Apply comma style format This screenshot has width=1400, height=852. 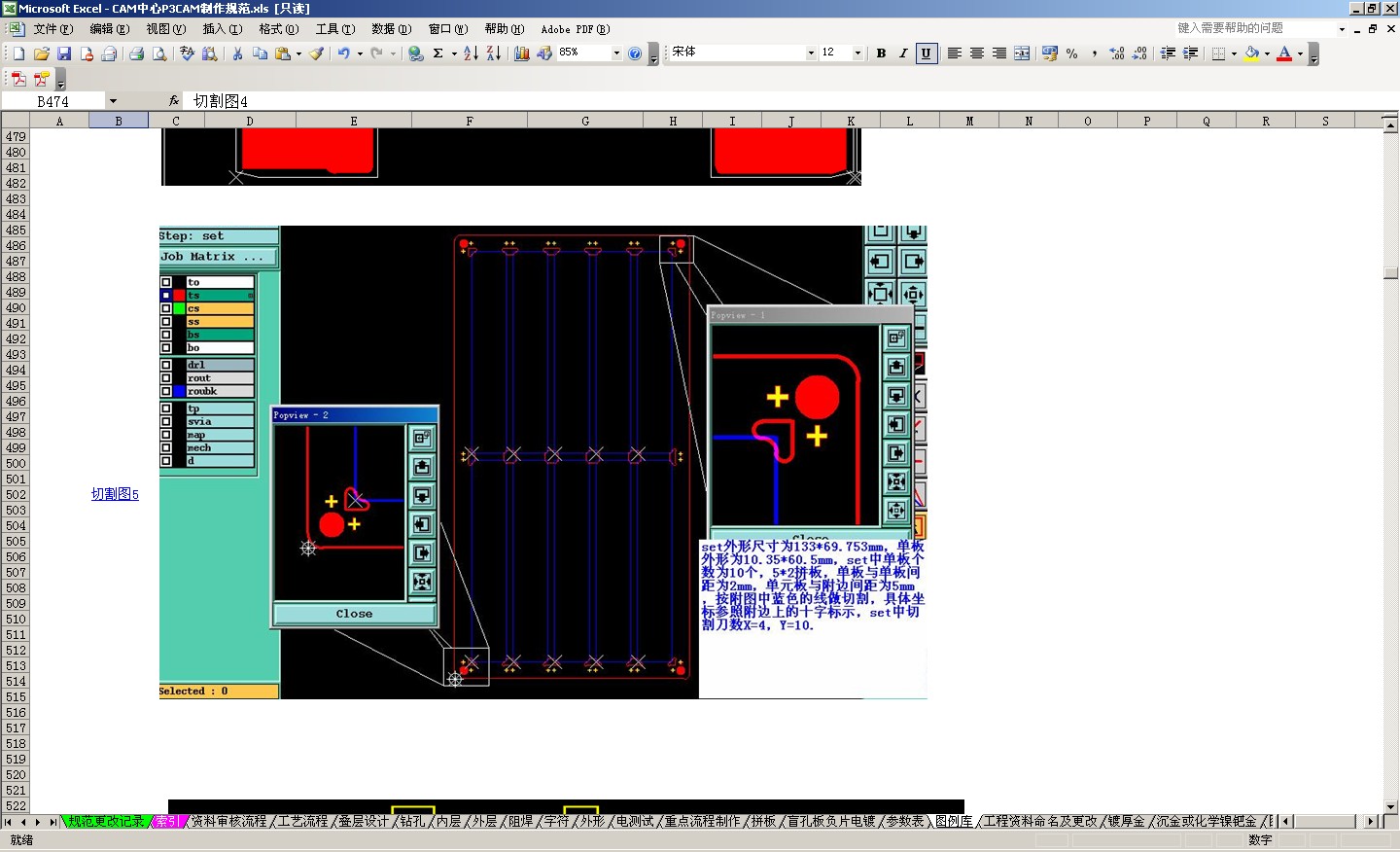point(1095,53)
